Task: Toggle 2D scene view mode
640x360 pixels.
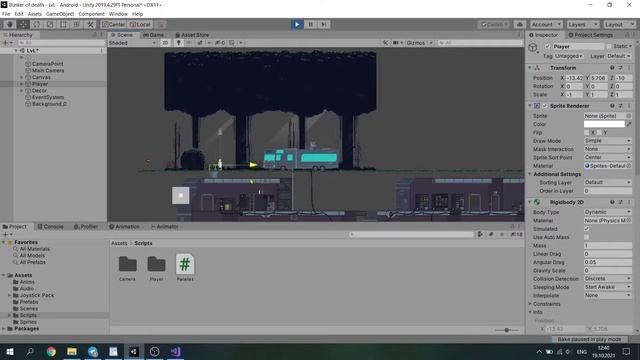Action: [x=165, y=43]
